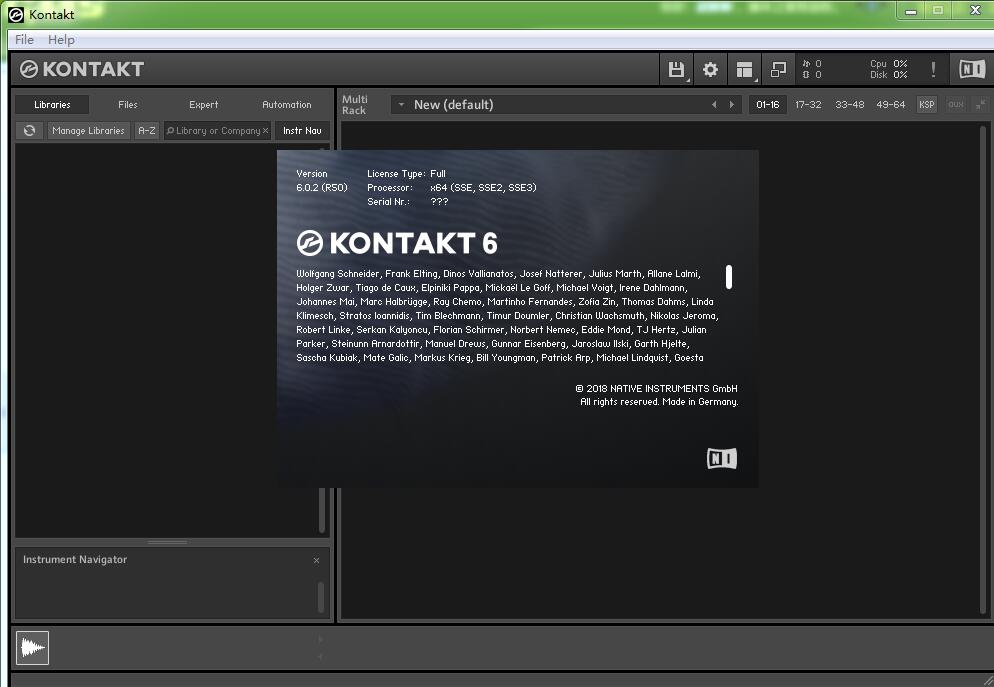Image resolution: width=994 pixels, height=687 pixels.
Task: Click the exclamation mark panic button
Action: click(933, 69)
